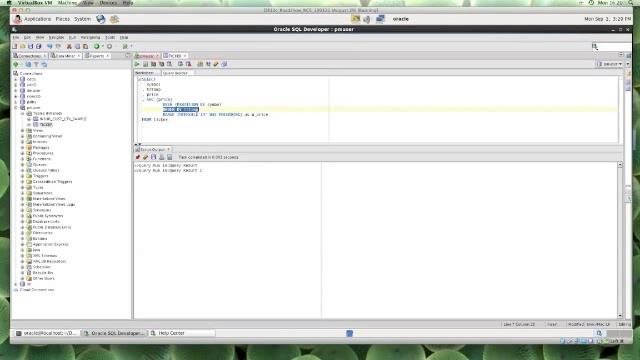The image size is (640, 360).
Task: Click the Explain Plan icon in worksheet toolbar
Action: (x=153, y=64)
